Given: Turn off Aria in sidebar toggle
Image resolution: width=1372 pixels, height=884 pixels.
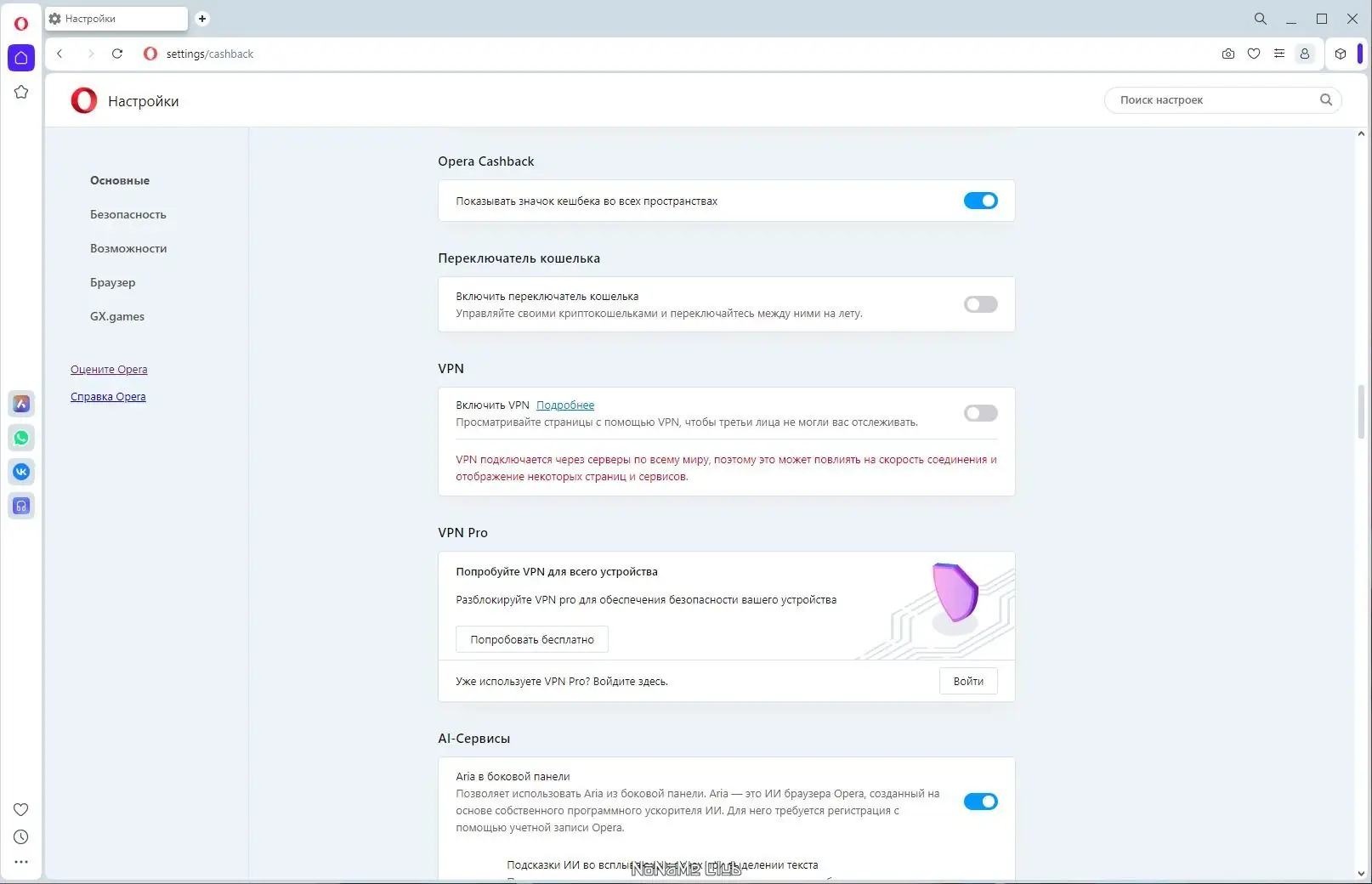Looking at the screenshot, I should pyautogui.click(x=980, y=802).
